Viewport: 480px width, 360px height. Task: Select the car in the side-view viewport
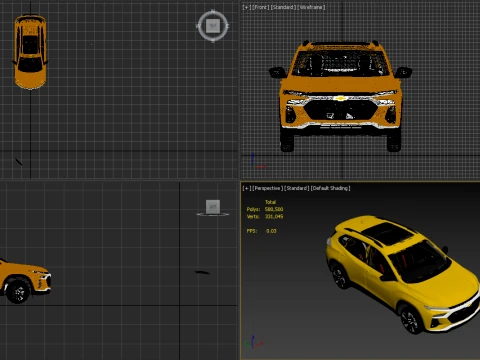[x=24, y=281]
